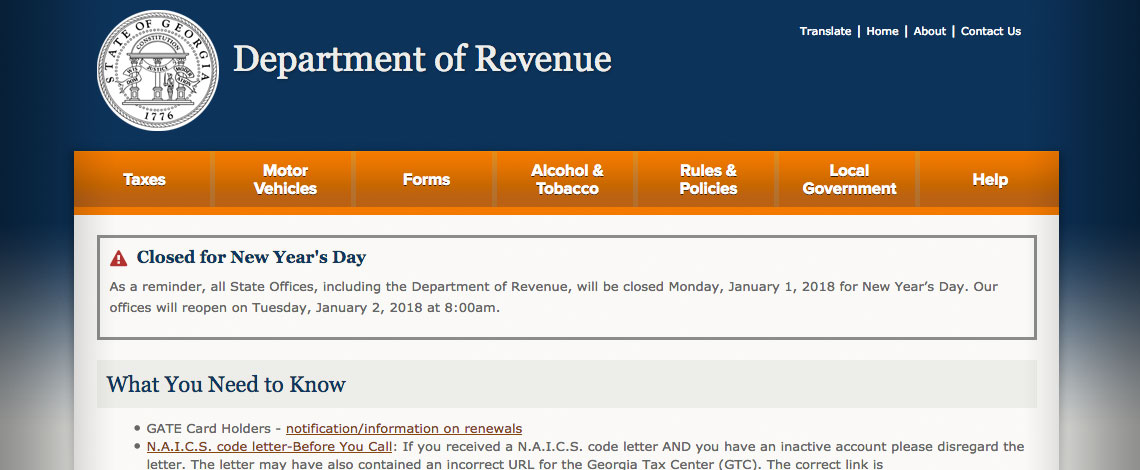Viewport: 1140px width, 470px height.
Task: Open the Taxes navigation menu
Action: tap(144, 180)
